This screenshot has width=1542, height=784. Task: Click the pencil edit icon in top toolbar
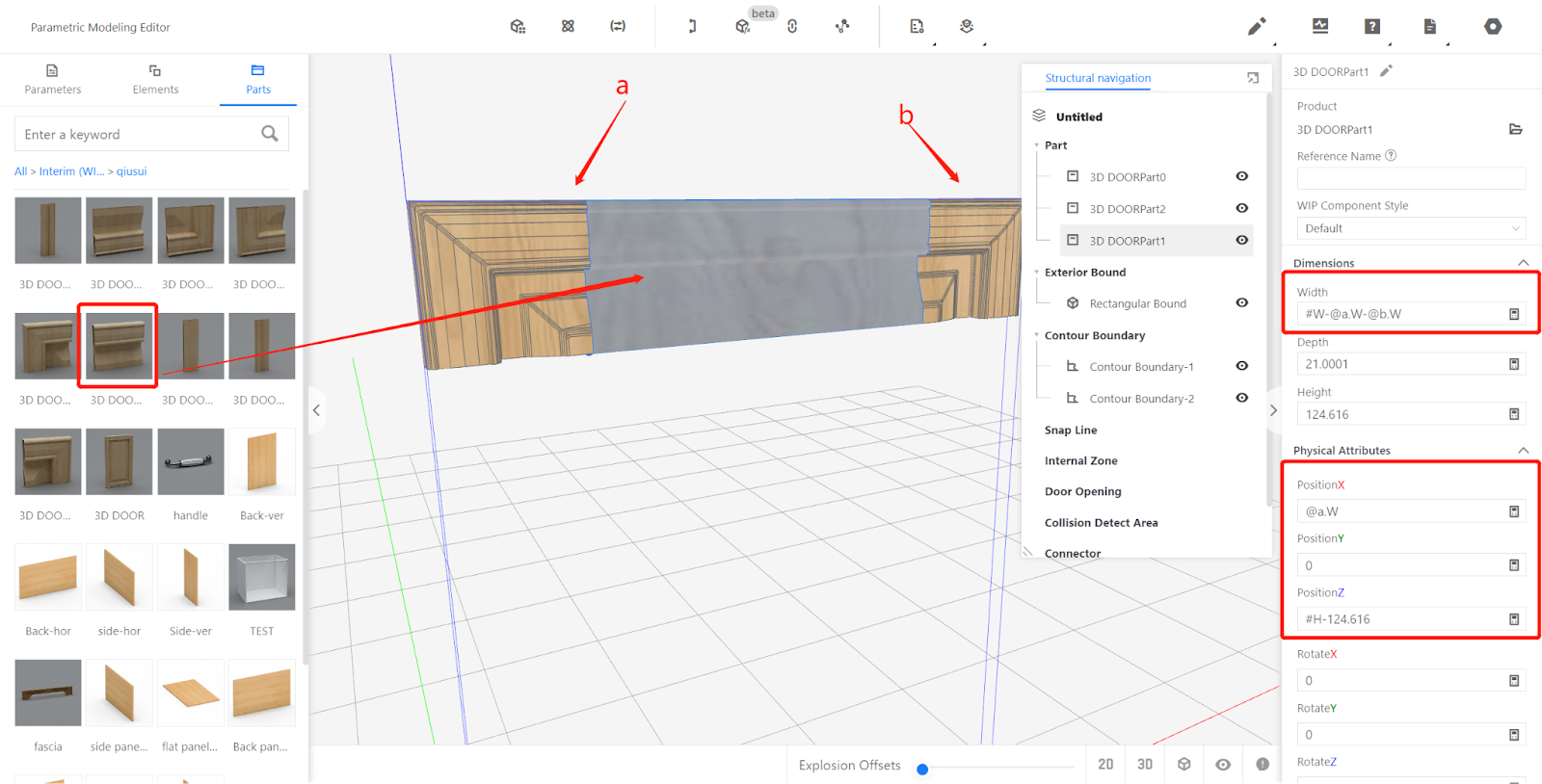[1256, 27]
